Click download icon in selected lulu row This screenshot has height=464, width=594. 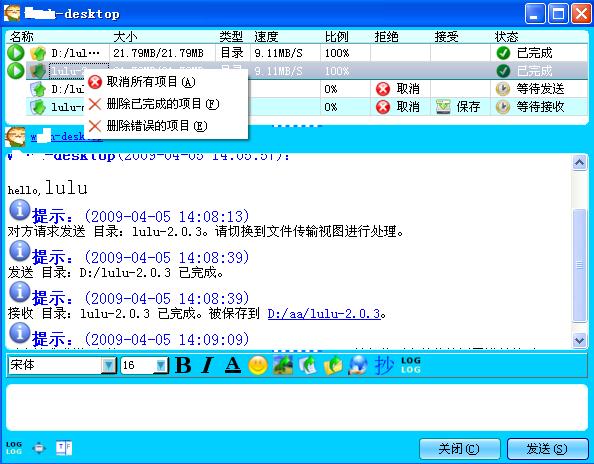pyautogui.click(x=38, y=71)
